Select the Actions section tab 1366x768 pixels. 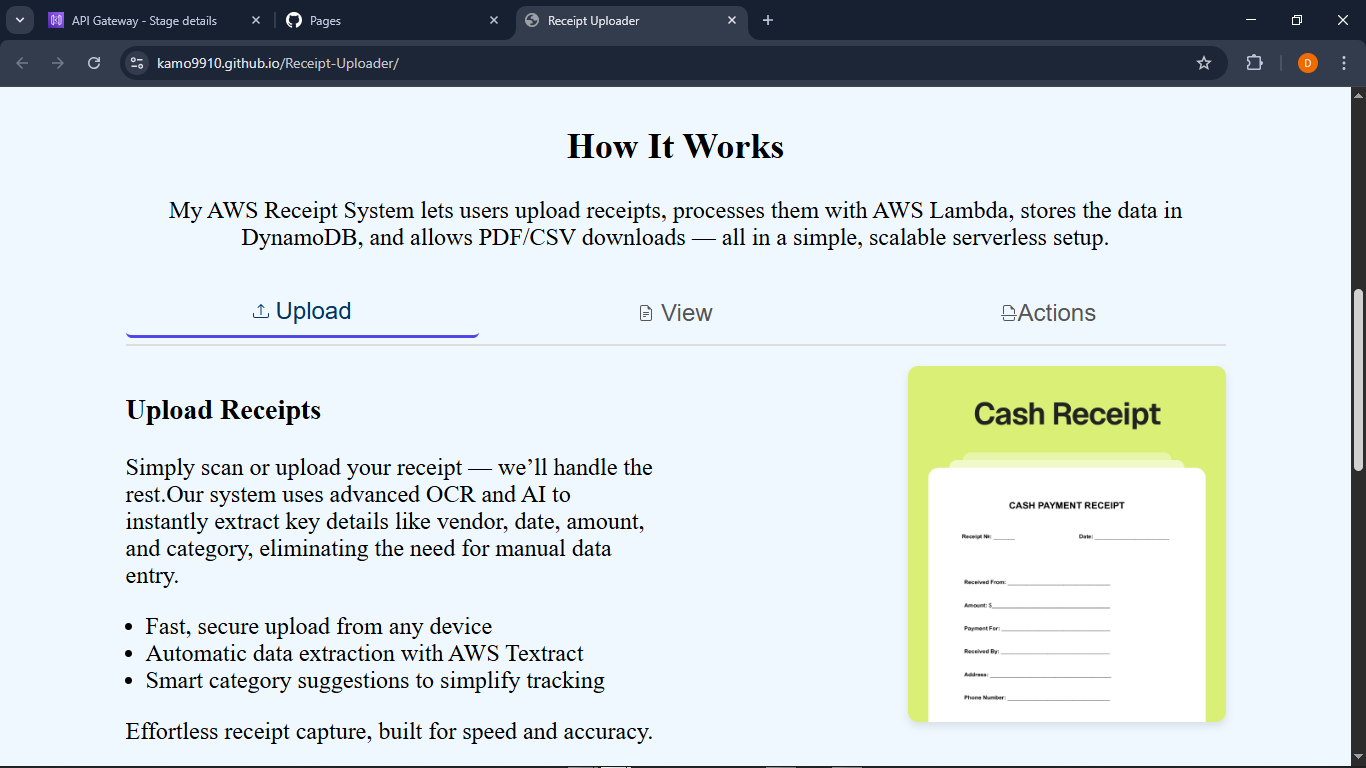1048,313
